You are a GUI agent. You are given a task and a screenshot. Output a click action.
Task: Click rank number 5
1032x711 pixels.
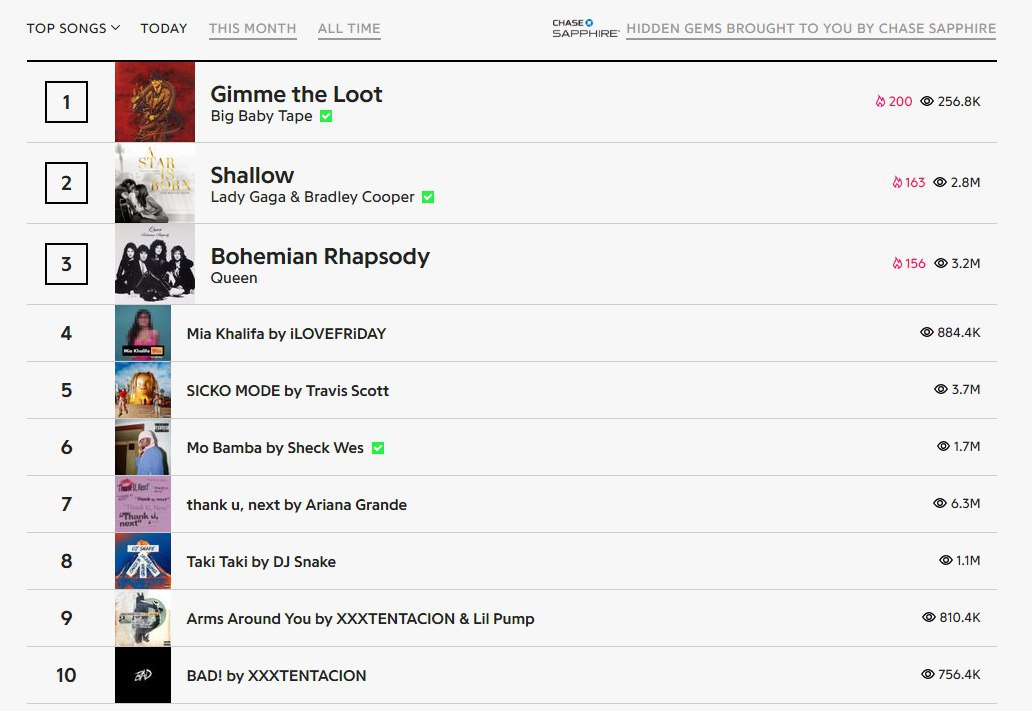[66, 390]
